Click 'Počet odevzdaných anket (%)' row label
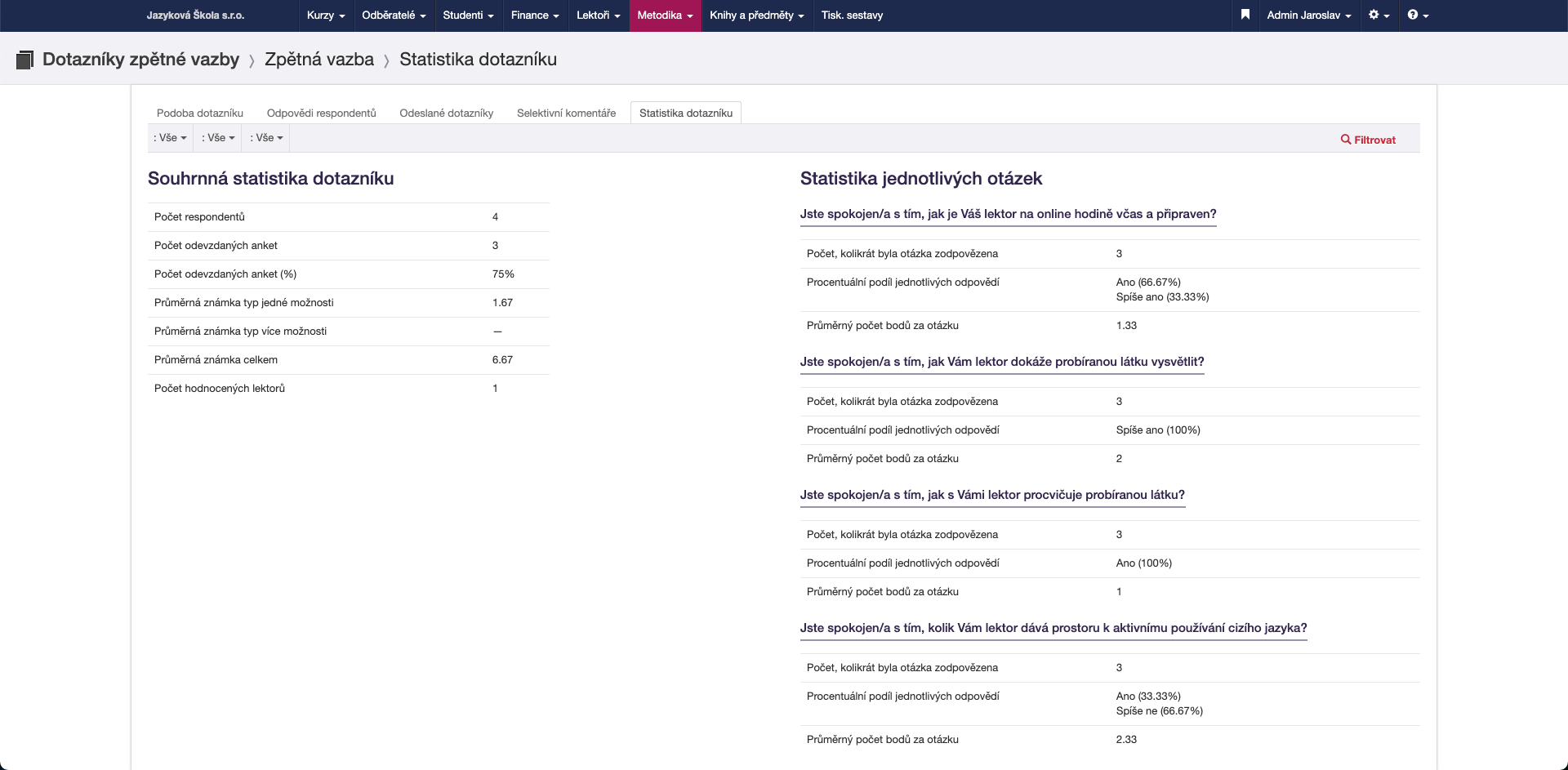The width and height of the screenshot is (1568, 770). click(x=225, y=274)
